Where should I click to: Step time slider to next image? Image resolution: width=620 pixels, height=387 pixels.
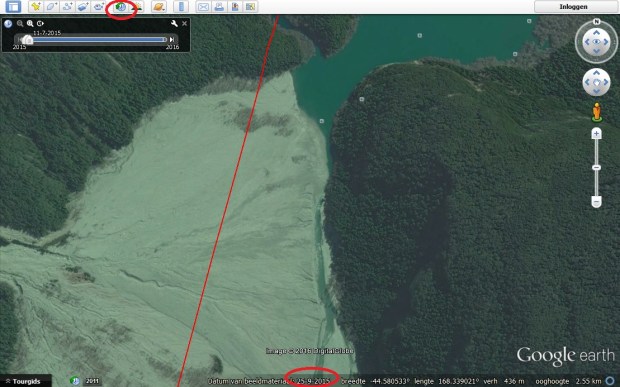pyautogui.click(x=172, y=40)
